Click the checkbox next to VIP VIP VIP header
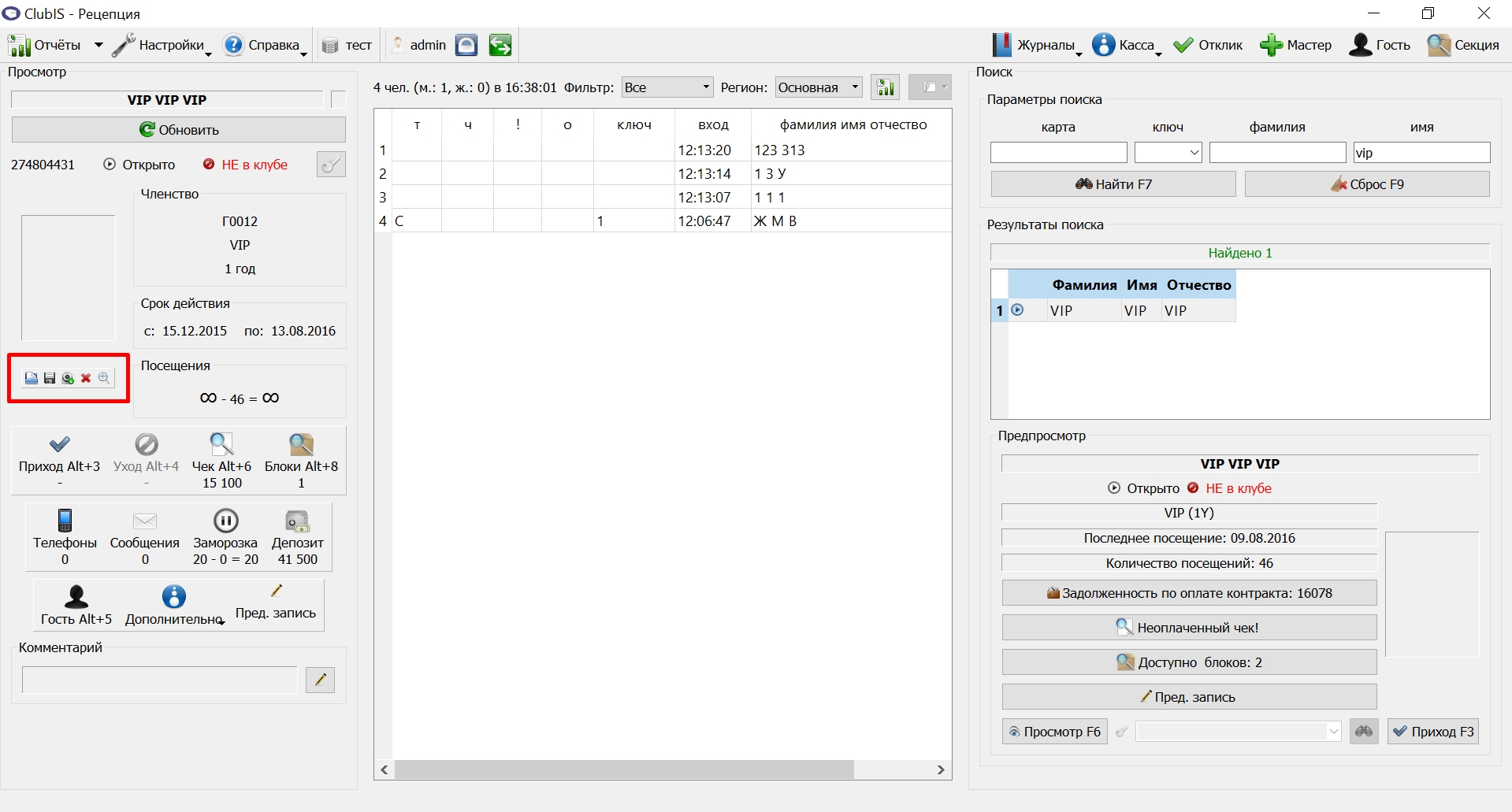Image resolution: width=1512 pixels, height=812 pixels. [339, 100]
